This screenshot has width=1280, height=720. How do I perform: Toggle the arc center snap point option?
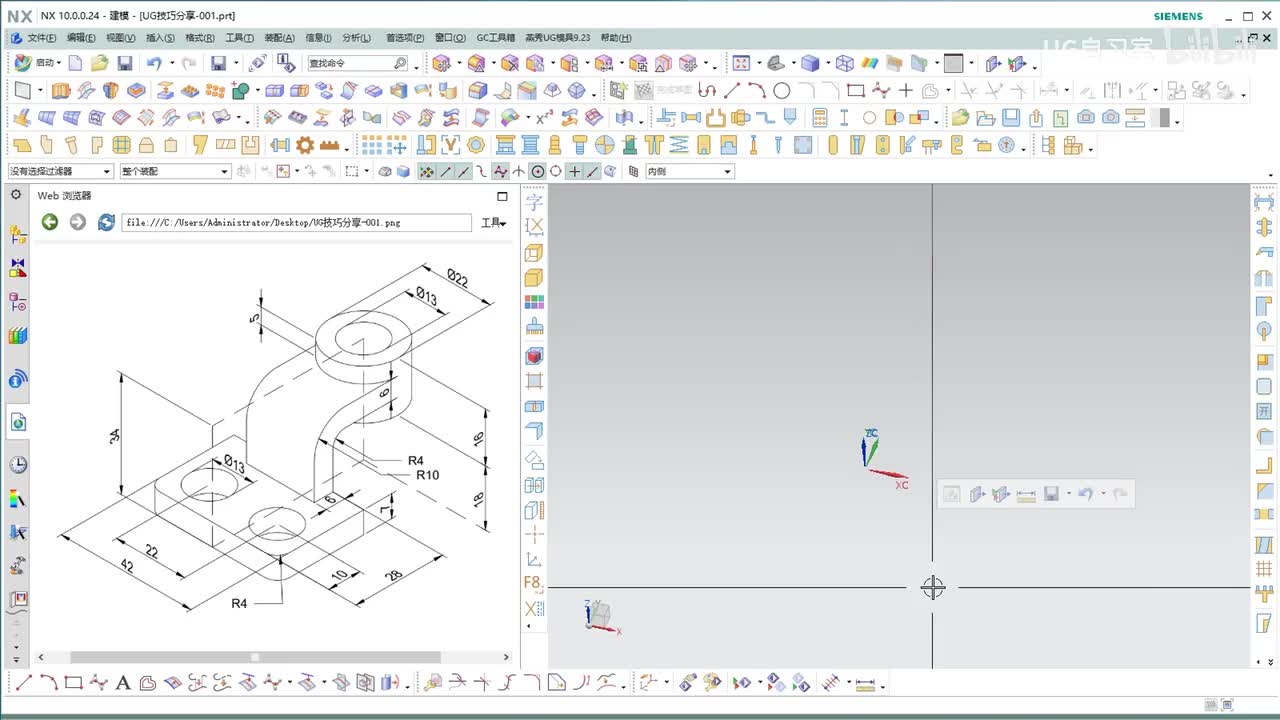(x=538, y=172)
